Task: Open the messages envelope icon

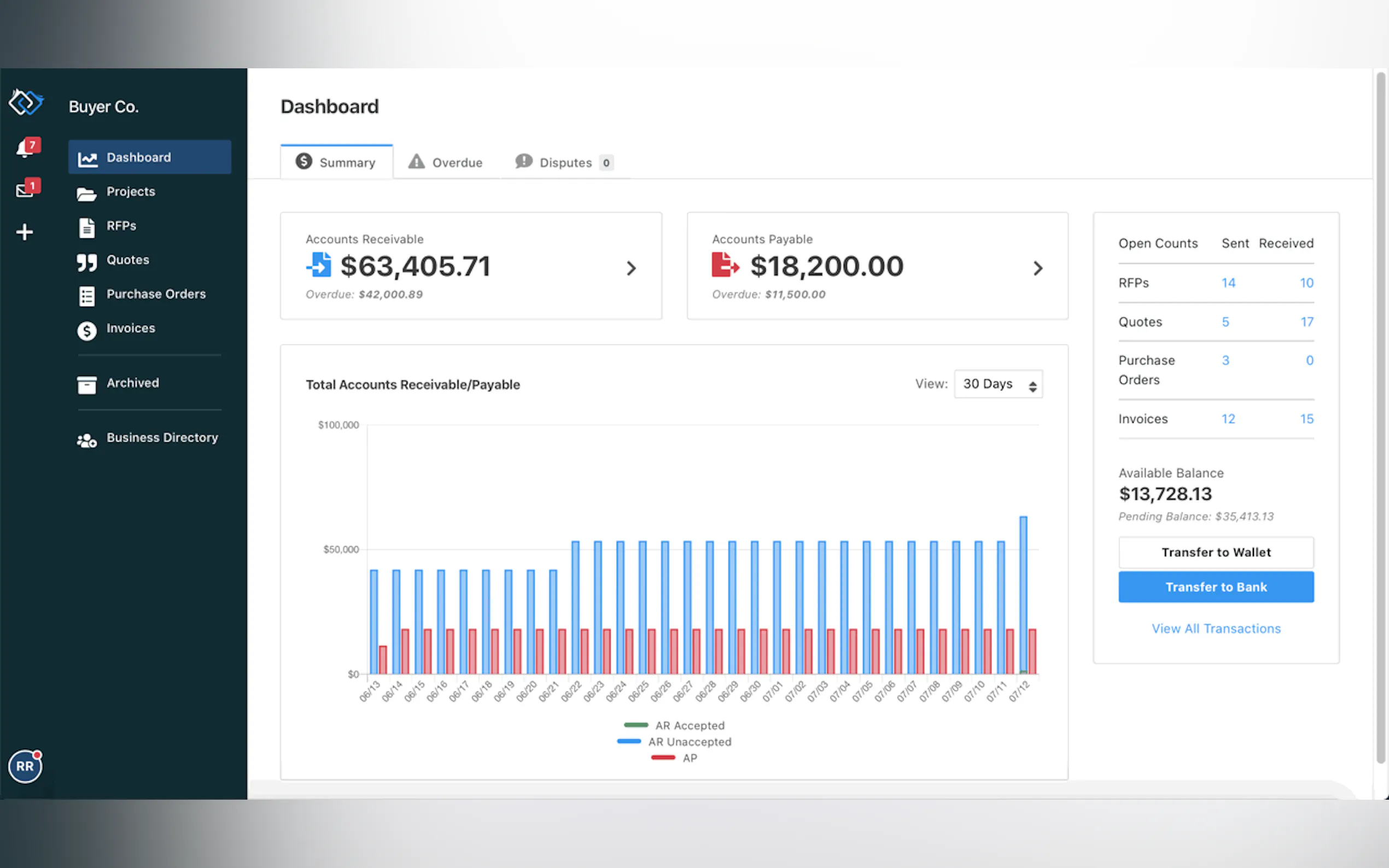Action: point(25,190)
